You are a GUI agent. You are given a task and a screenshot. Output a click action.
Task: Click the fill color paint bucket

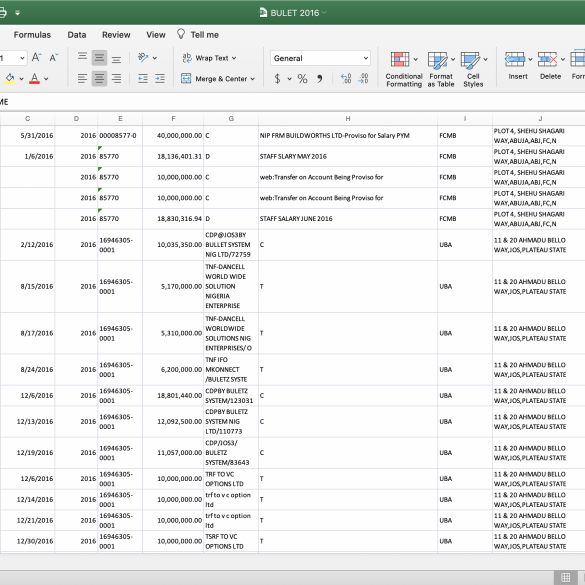point(10,78)
